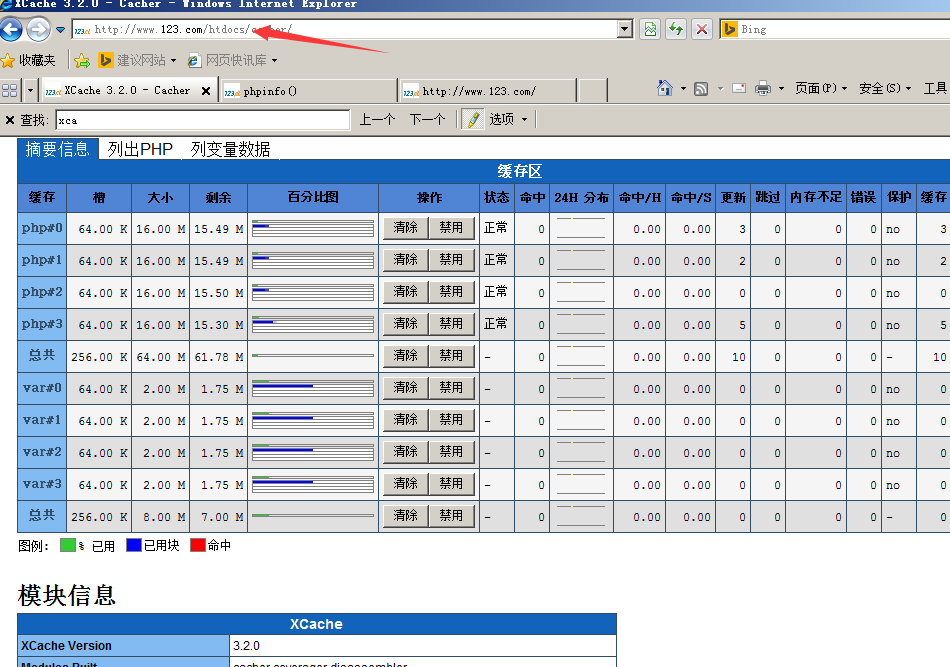Click the Read Mail icon

tap(739, 88)
